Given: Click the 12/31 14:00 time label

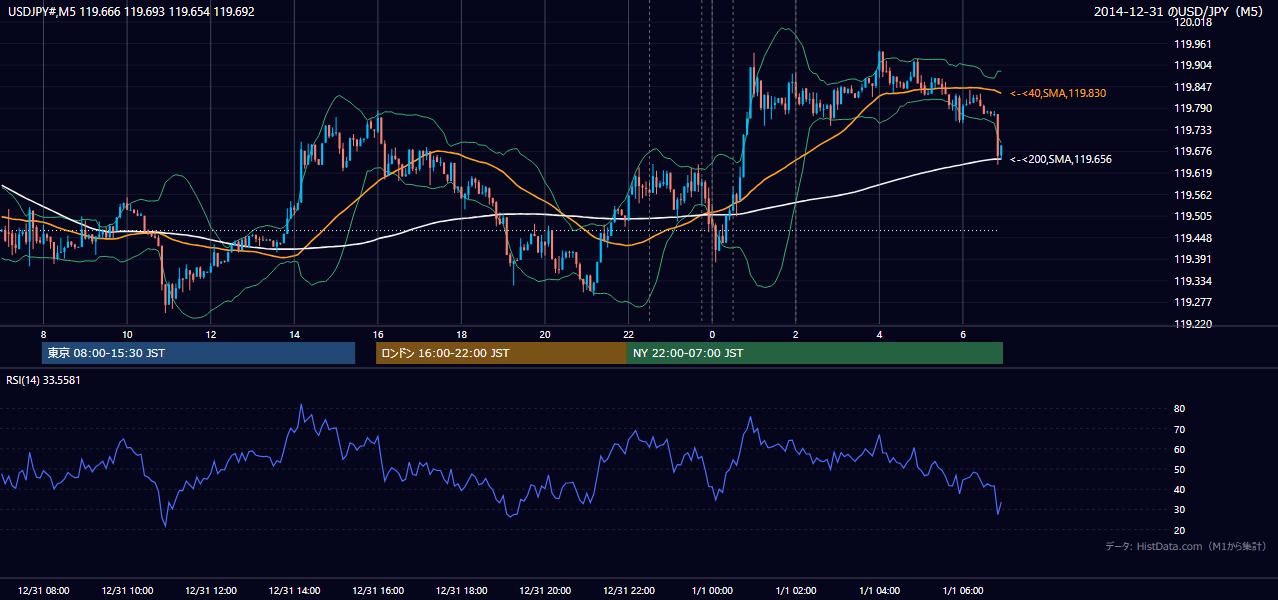Looking at the screenshot, I should (294, 591).
